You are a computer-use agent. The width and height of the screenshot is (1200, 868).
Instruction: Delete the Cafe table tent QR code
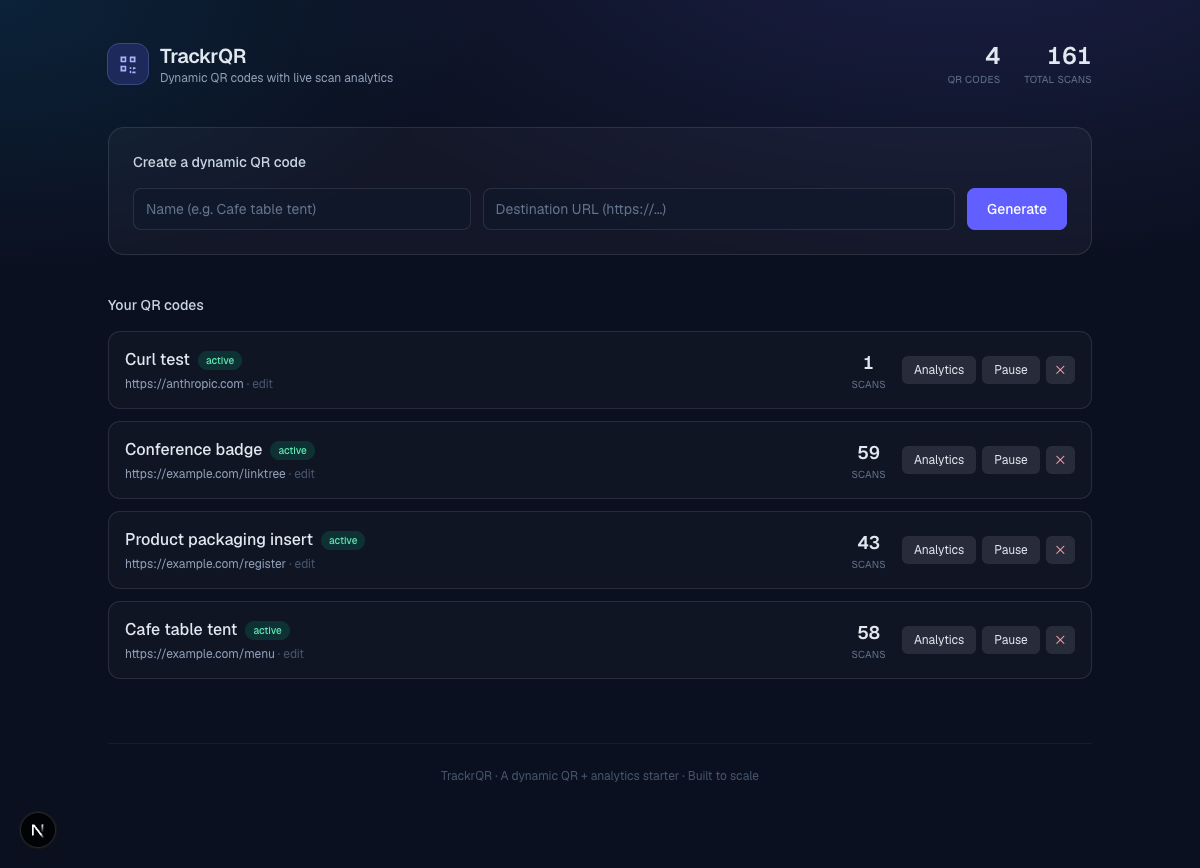(x=1060, y=640)
